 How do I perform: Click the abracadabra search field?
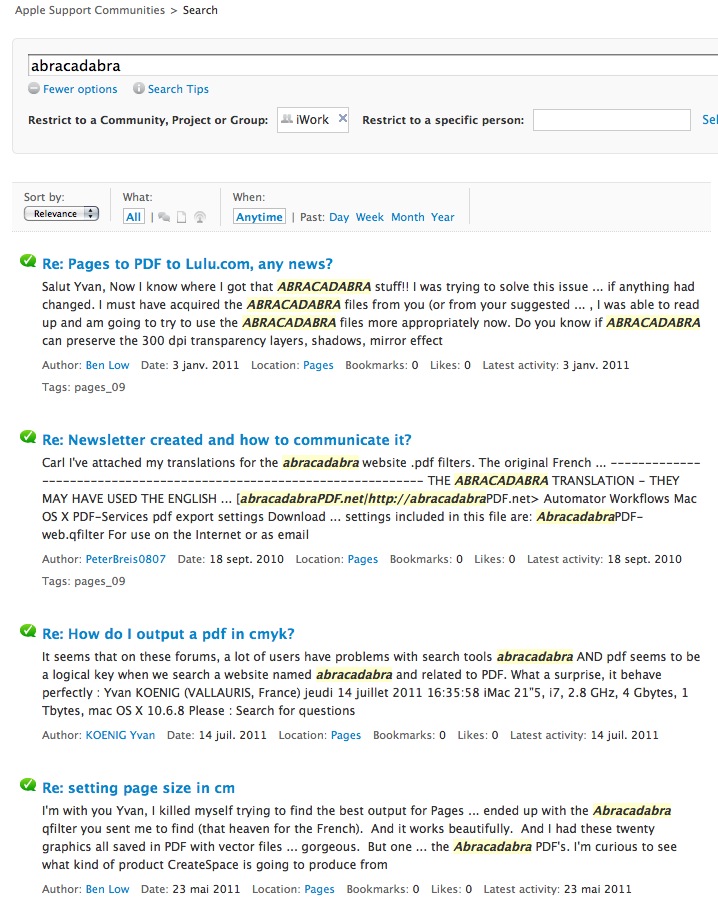point(372,65)
